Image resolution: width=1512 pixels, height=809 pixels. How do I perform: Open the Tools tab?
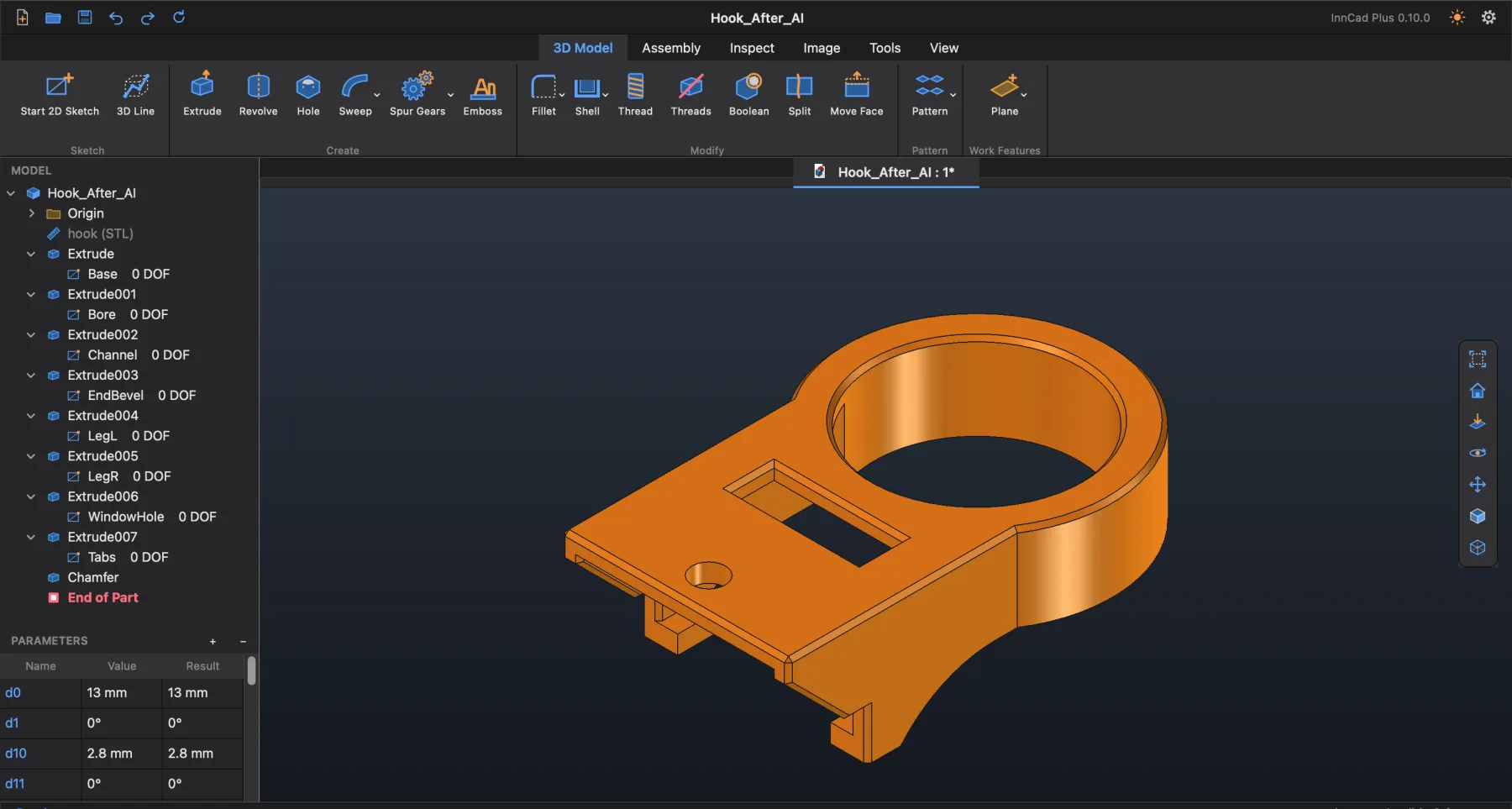885,48
